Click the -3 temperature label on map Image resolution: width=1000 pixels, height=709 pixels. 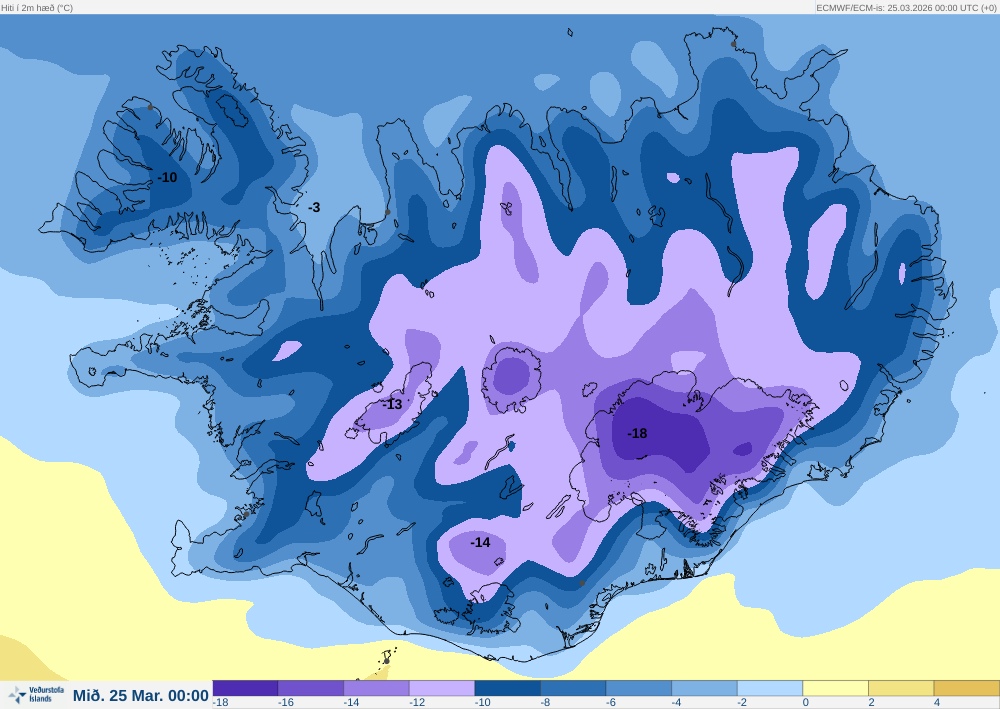point(314,207)
